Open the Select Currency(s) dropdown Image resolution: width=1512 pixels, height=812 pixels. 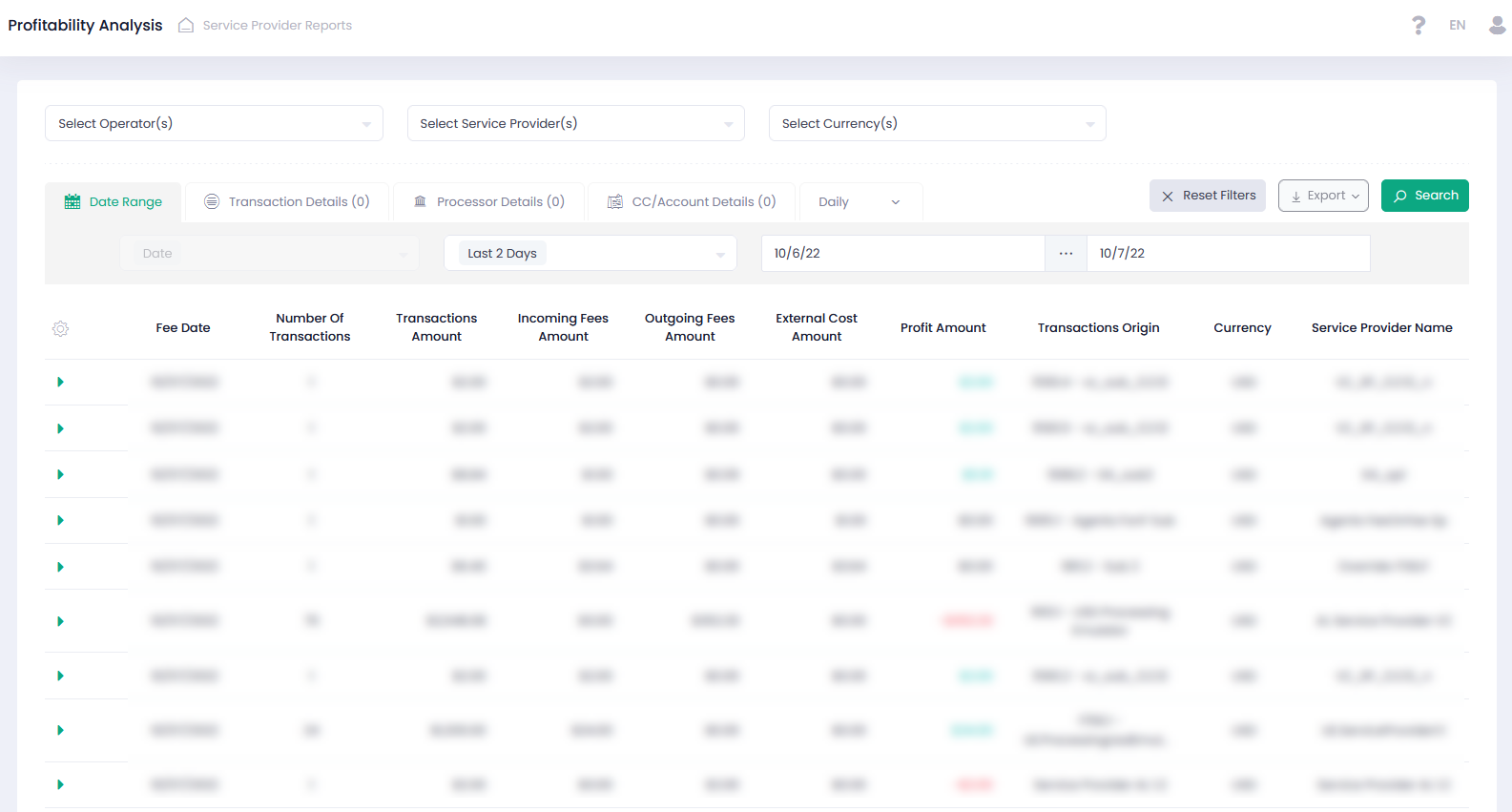[937, 124]
